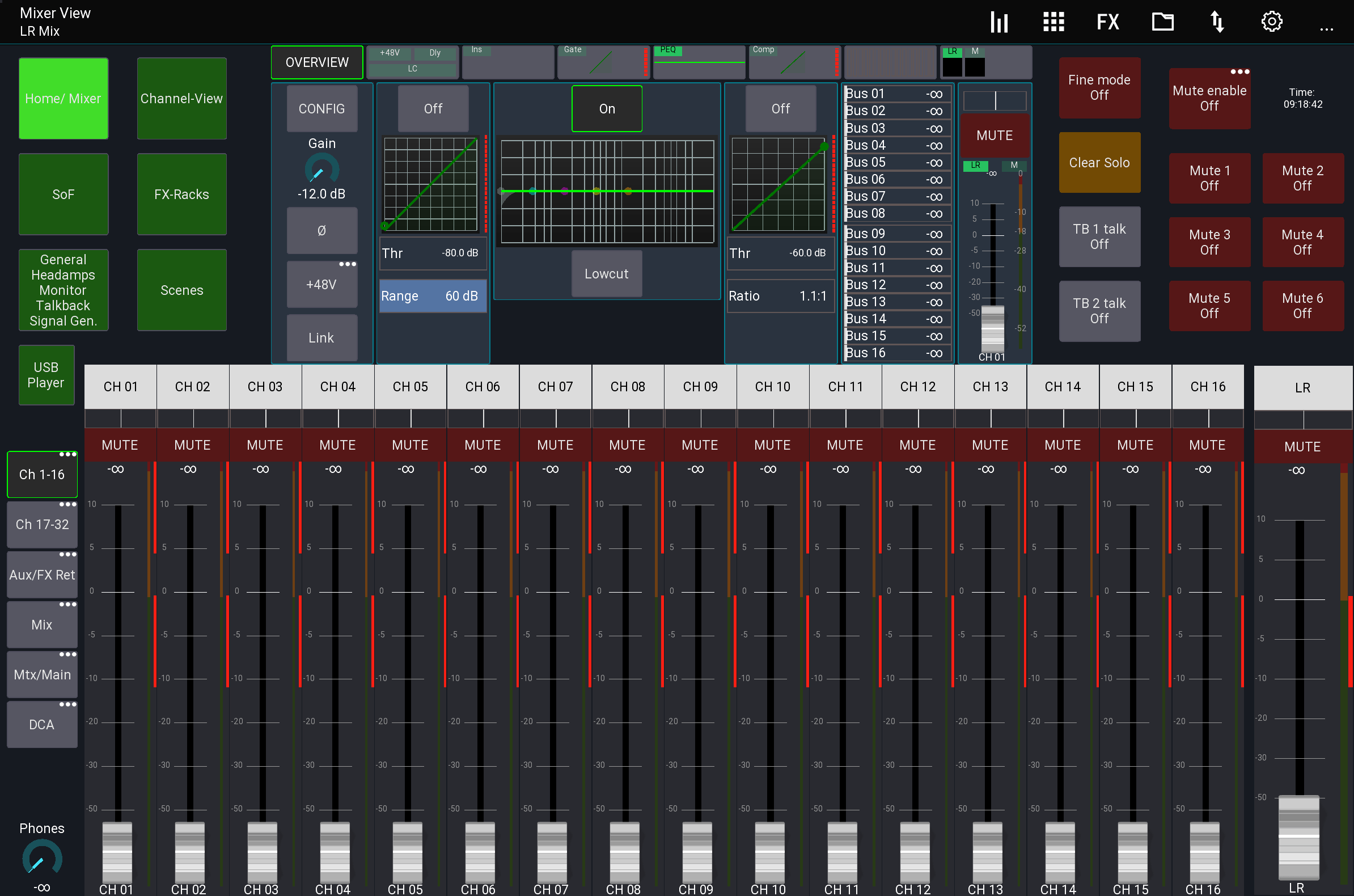The width and height of the screenshot is (1354, 896).
Task: Toggle the phase invert button
Action: coord(321,230)
